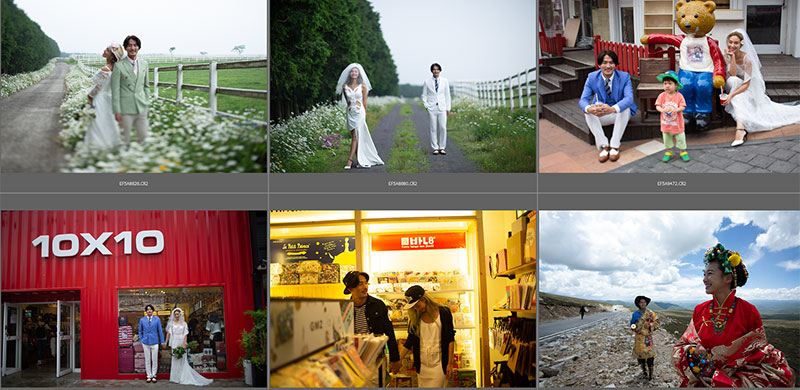The height and width of the screenshot is (390, 800).
Task: Select the couple by white fence thumbnail
Action: tap(134, 86)
